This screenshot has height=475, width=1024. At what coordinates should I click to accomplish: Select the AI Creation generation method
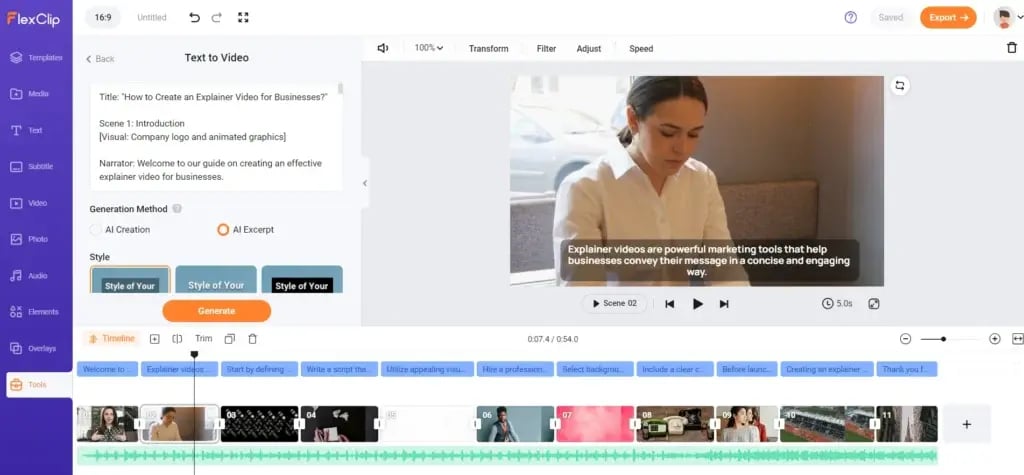[x=96, y=230]
